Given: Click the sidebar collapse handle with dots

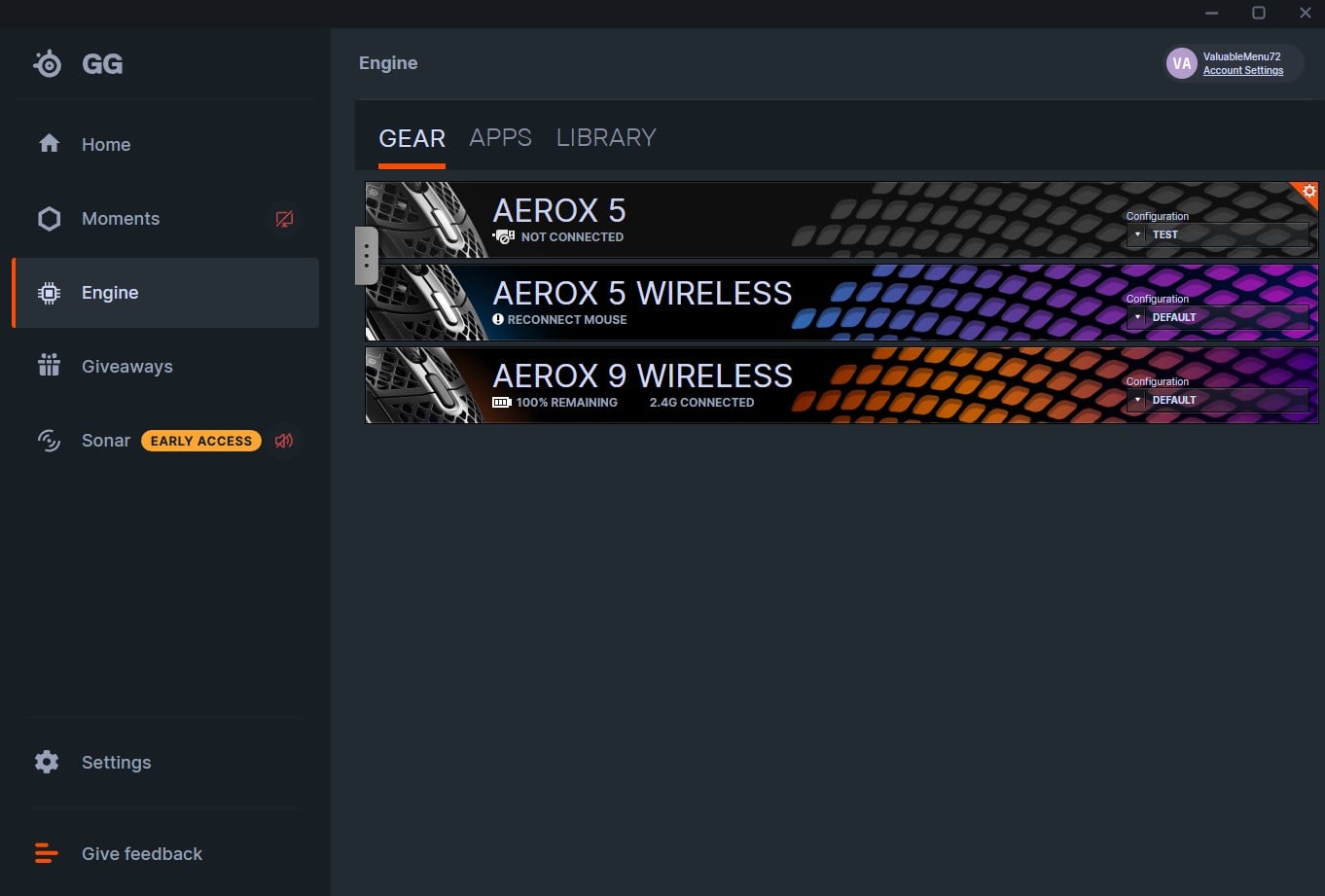Looking at the screenshot, I should [x=366, y=256].
